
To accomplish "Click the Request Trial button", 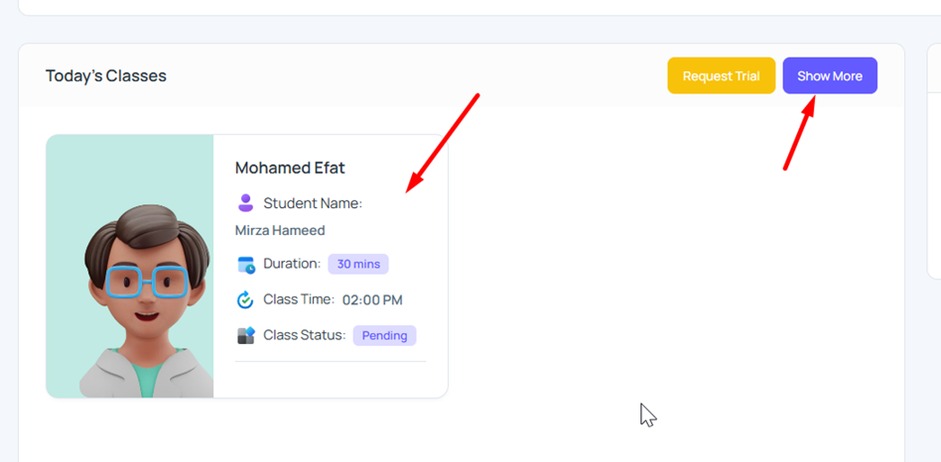I will [721, 76].
